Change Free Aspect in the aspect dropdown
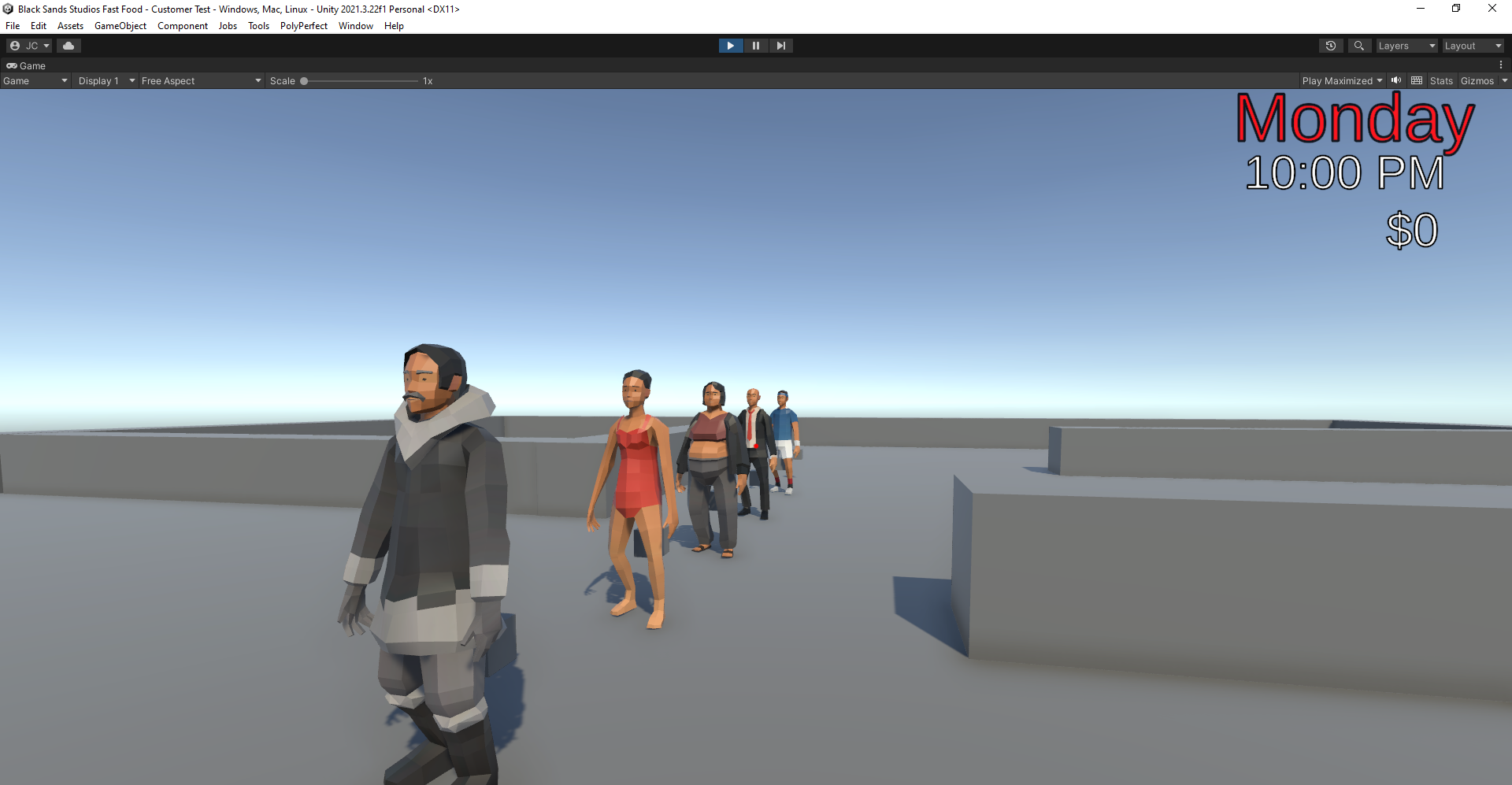 point(201,80)
